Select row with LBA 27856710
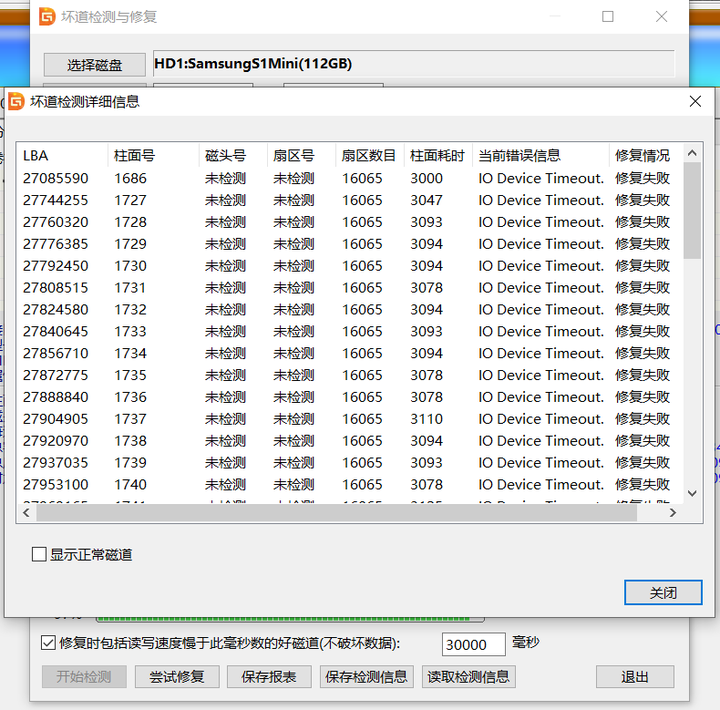 pos(350,353)
